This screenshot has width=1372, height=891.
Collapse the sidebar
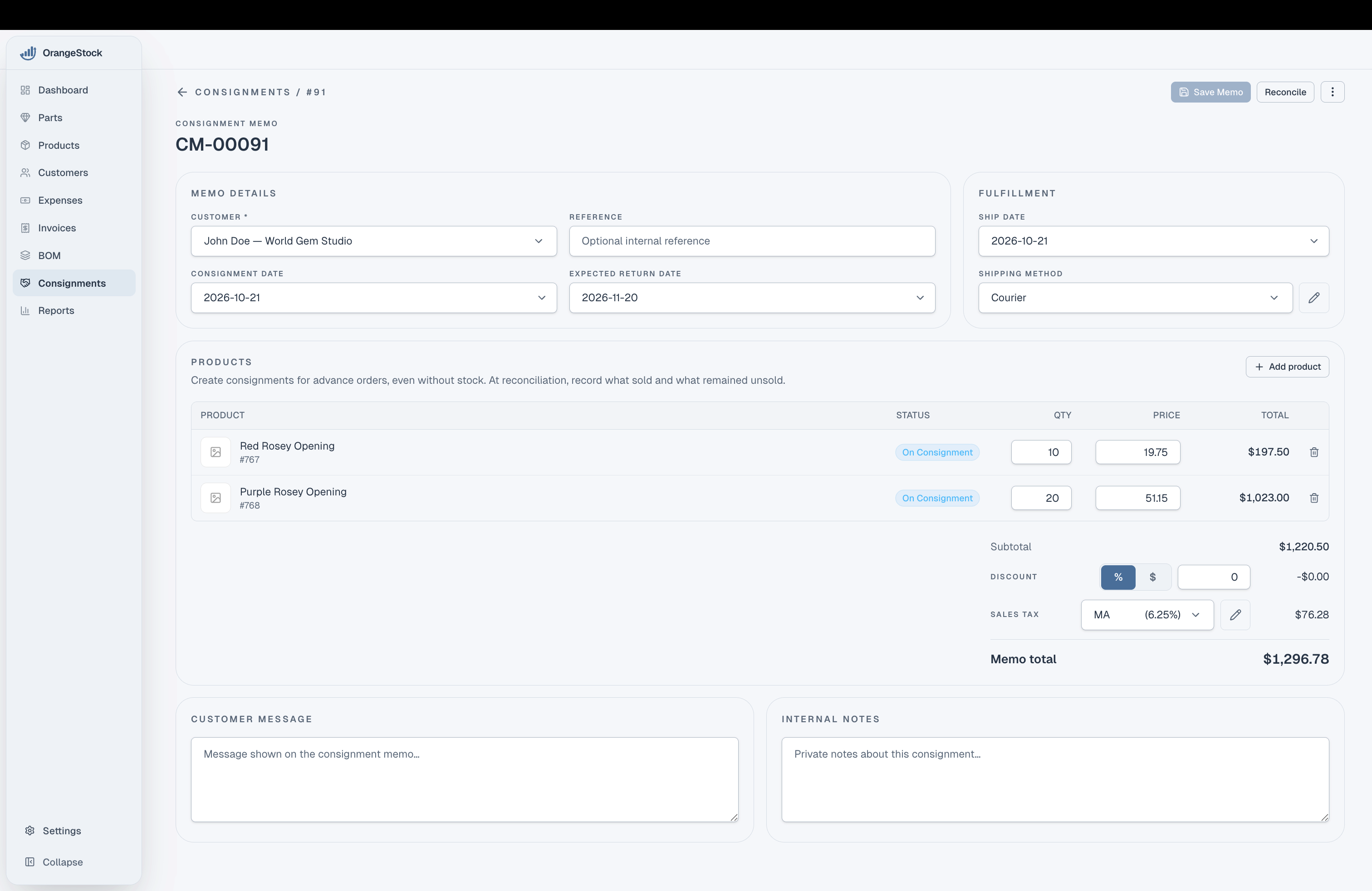[74, 862]
